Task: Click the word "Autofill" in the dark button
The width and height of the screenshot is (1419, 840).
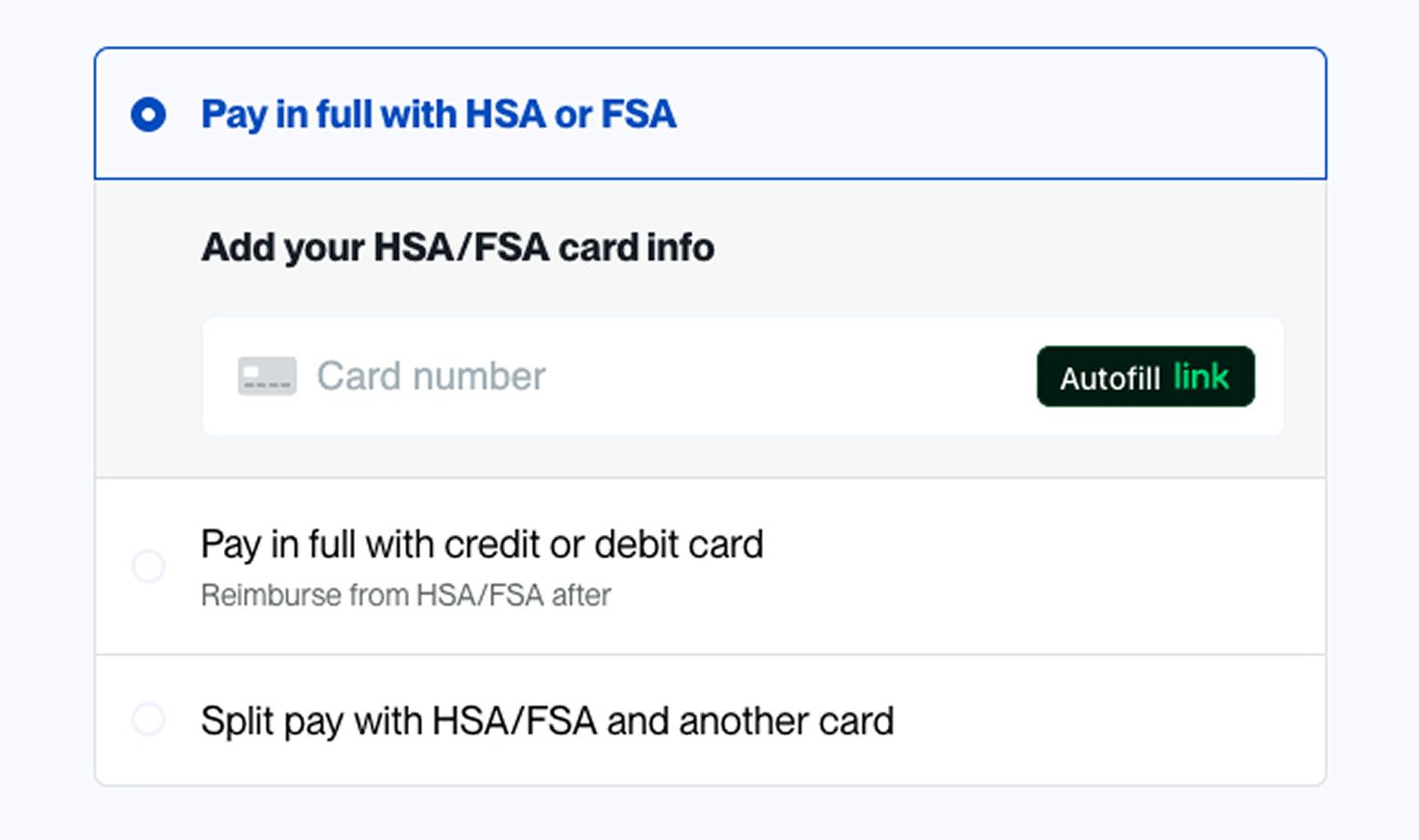Action: [x=1109, y=378]
